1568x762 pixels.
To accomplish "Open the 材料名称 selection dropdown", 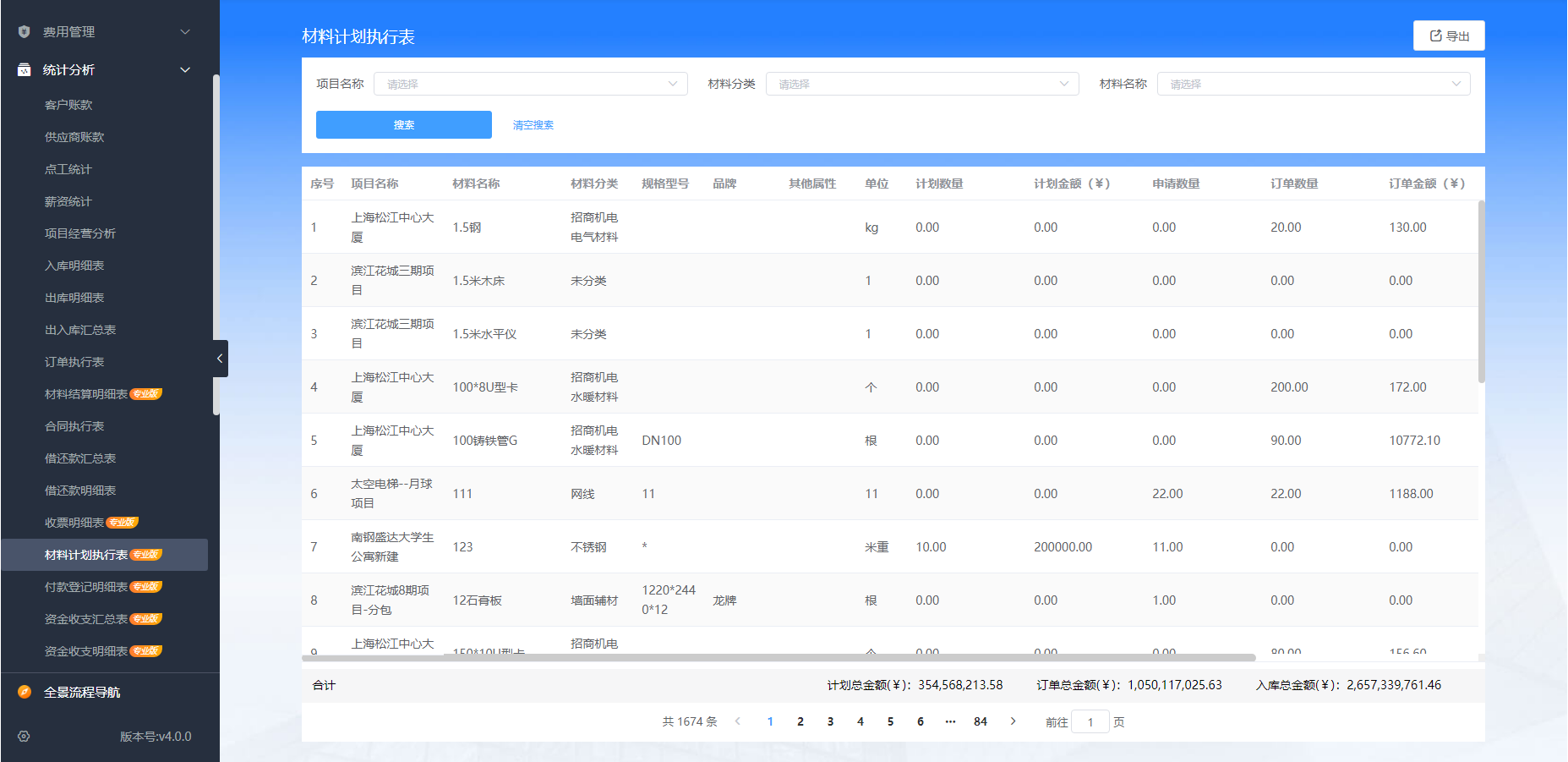I will [1314, 84].
